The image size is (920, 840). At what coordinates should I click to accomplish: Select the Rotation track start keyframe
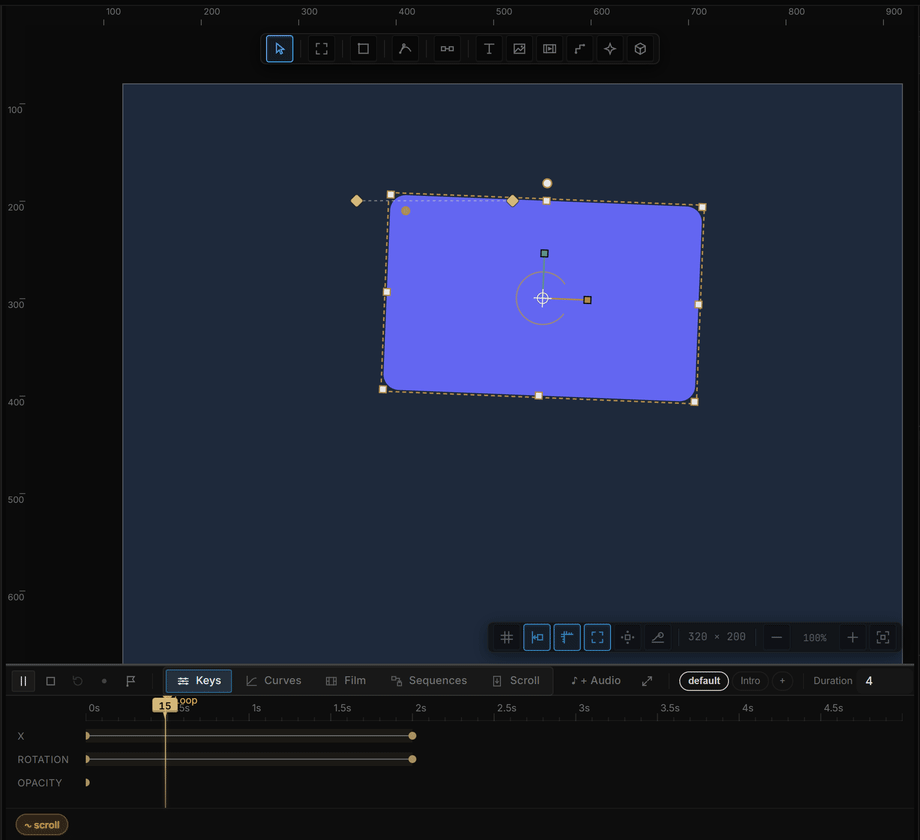[x=87, y=759]
